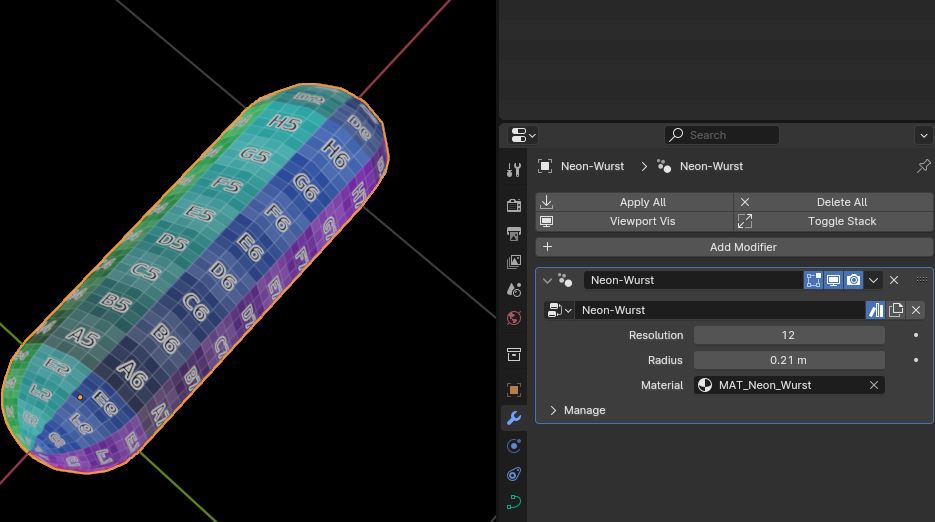Toggle modifier render visibility
This screenshot has width=935, height=522.
click(x=853, y=281)
